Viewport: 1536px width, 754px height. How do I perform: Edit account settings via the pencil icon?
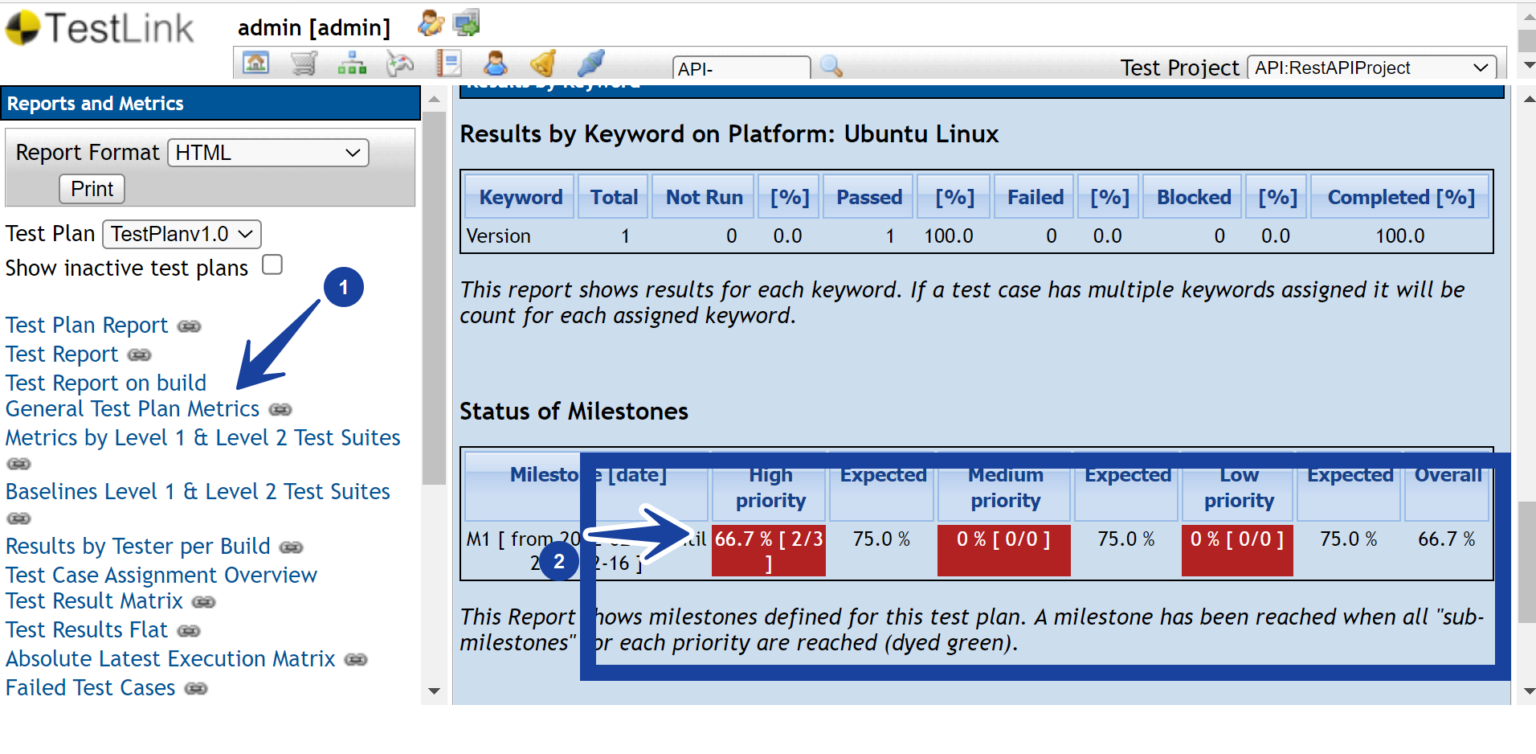pyautogui.click(x=430, y=22)
